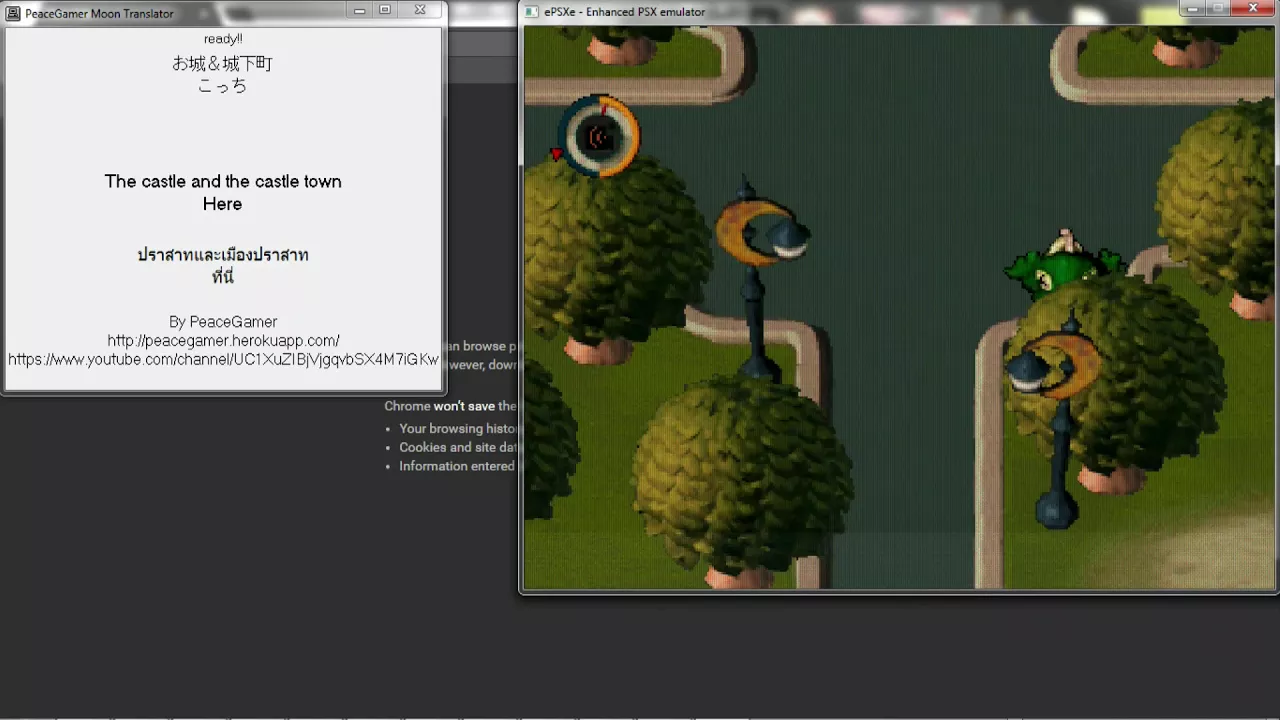
Task: Click the PeaceGamer Moon Translator window icon
Action: click(x=13, y=13)
